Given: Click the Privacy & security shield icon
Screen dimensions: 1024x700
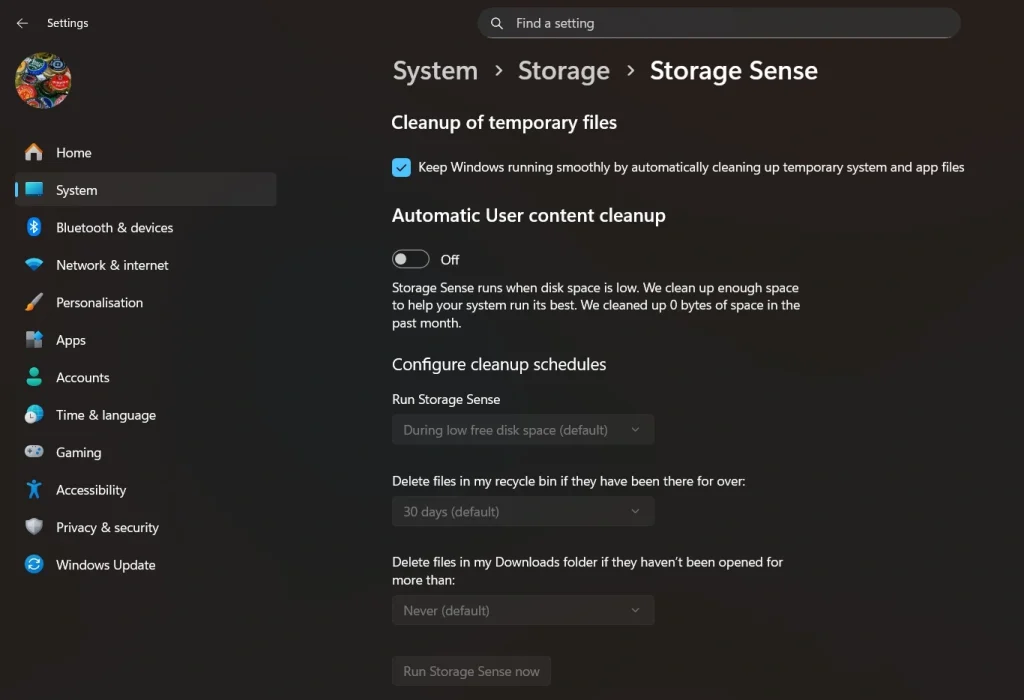Looking at the screenshot, I should [x=34, y=527].
